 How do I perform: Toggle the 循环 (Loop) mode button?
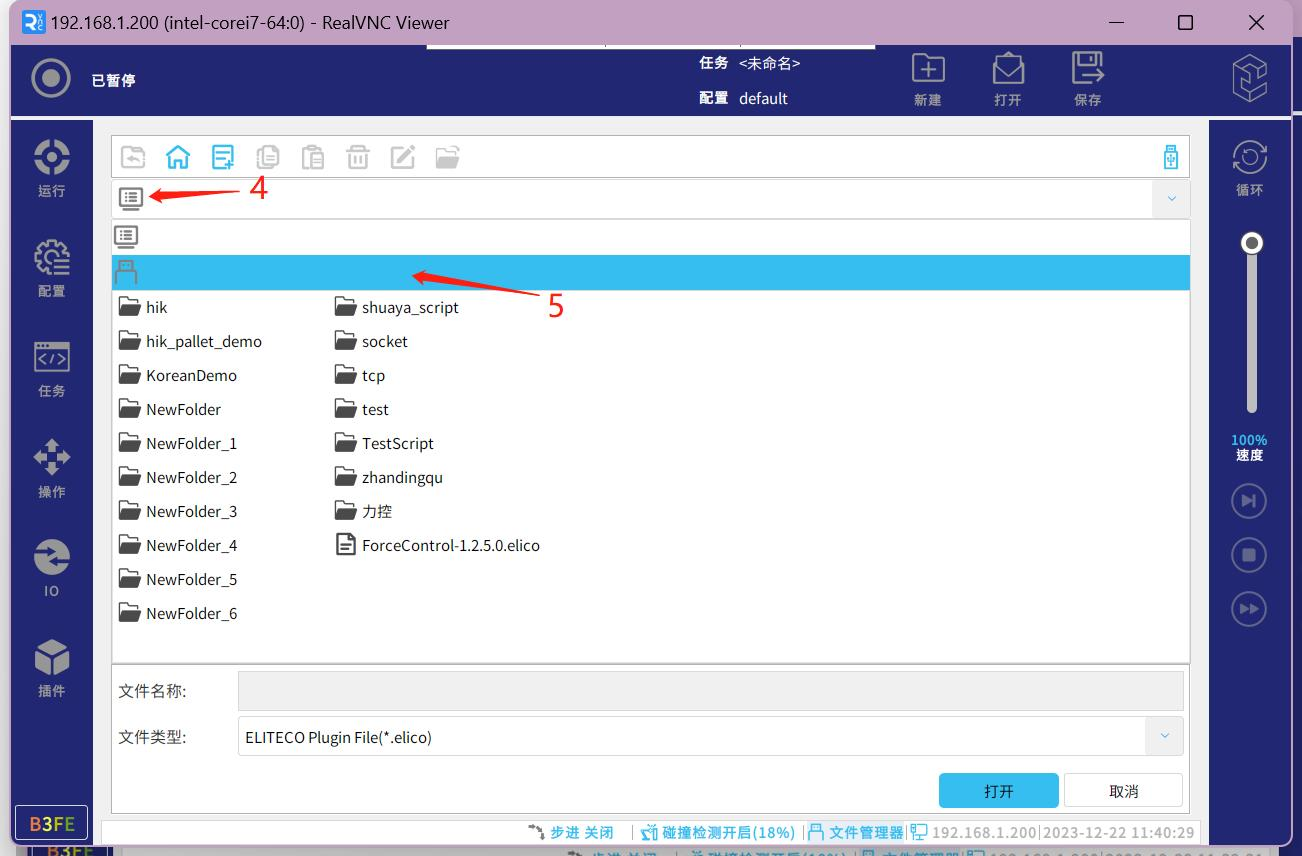click(1249, 167)
